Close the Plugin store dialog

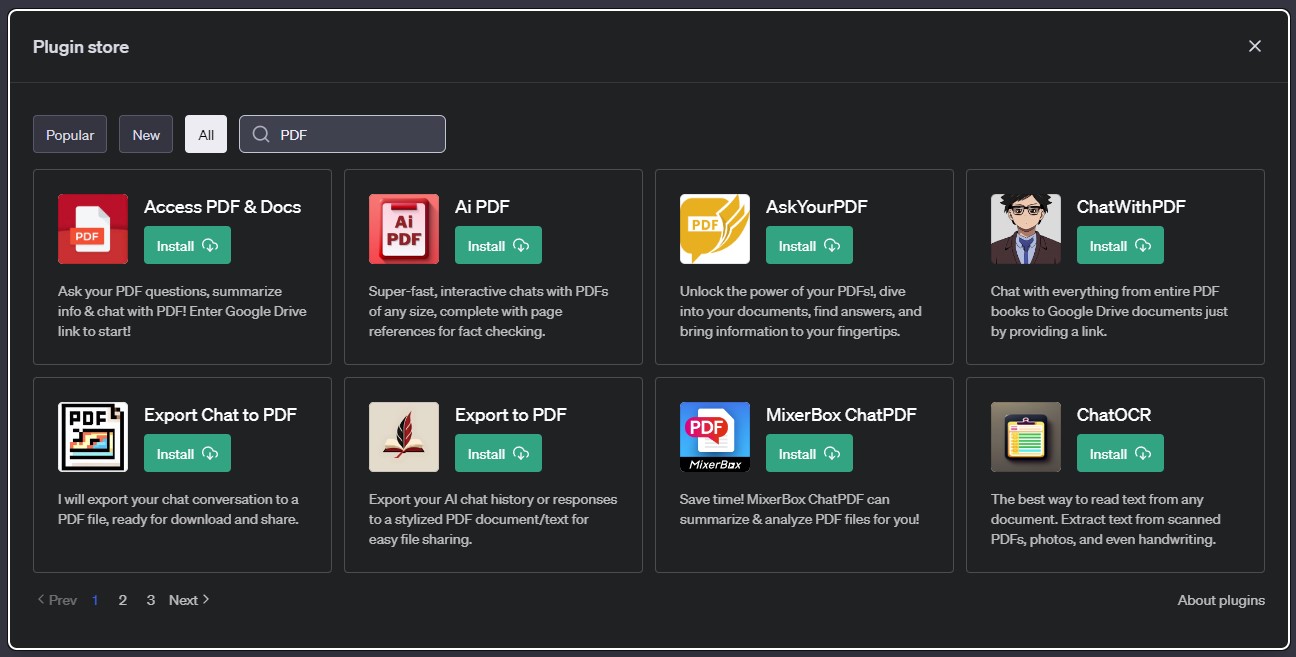coord(1255,46)
